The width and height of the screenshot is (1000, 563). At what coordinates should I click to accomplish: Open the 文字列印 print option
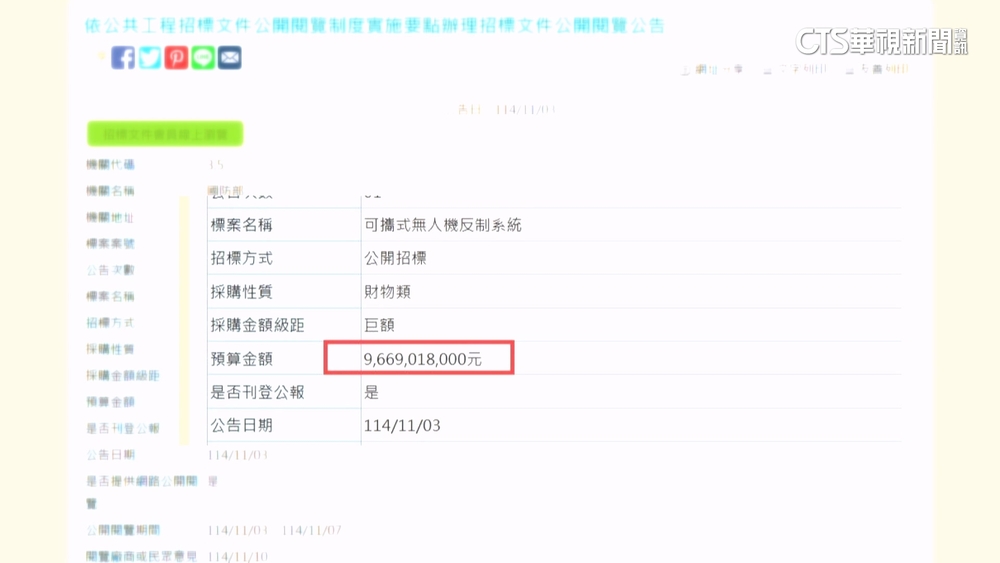coord(795,69)
